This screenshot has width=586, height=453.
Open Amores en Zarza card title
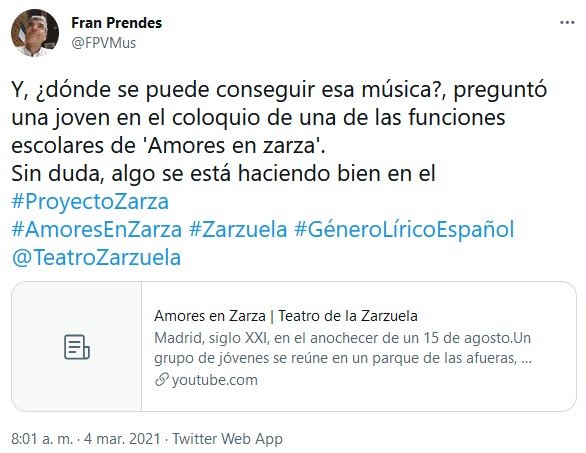click(286, 316)
